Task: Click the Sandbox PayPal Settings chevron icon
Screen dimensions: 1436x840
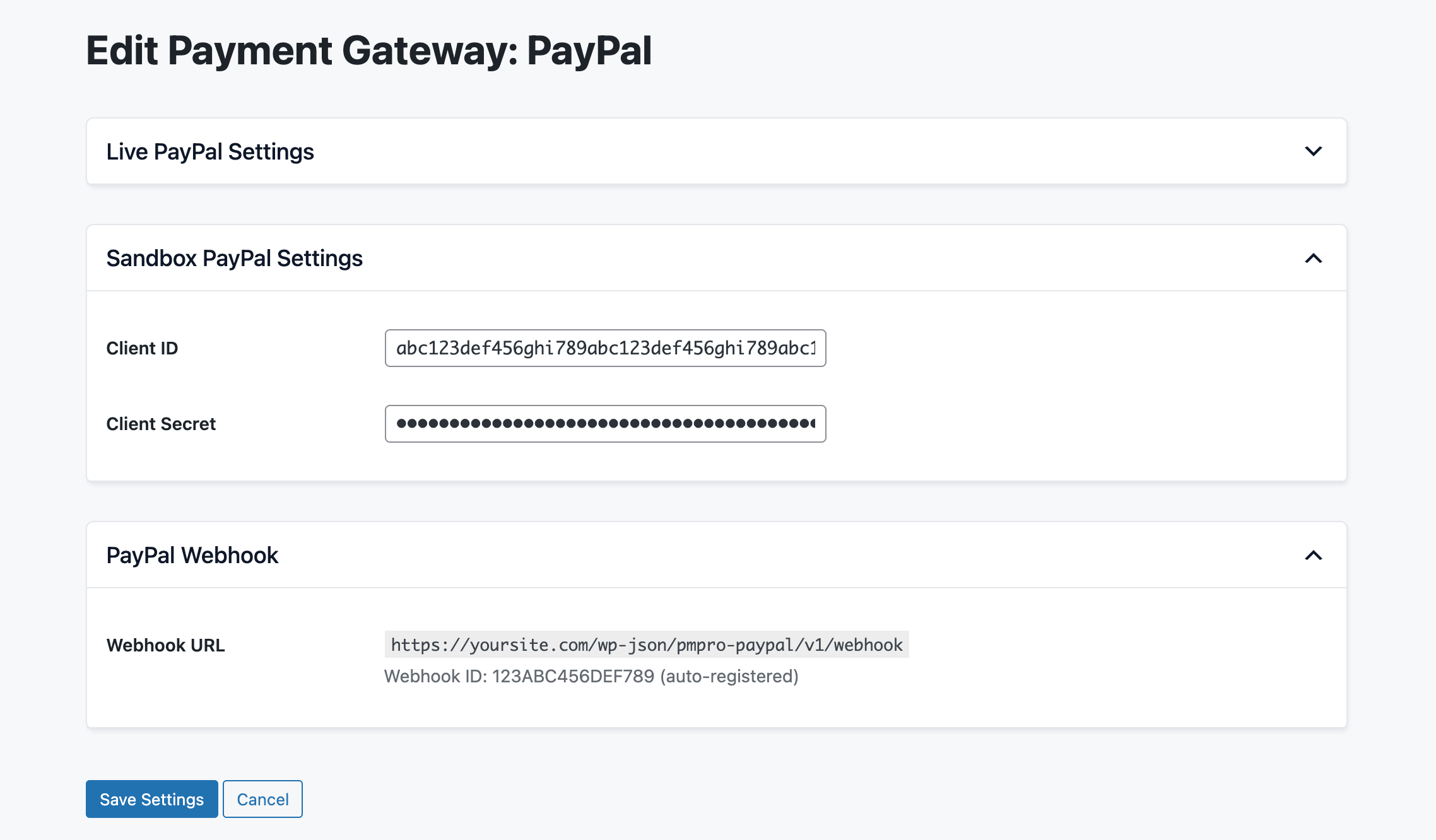Action: 1315,259
